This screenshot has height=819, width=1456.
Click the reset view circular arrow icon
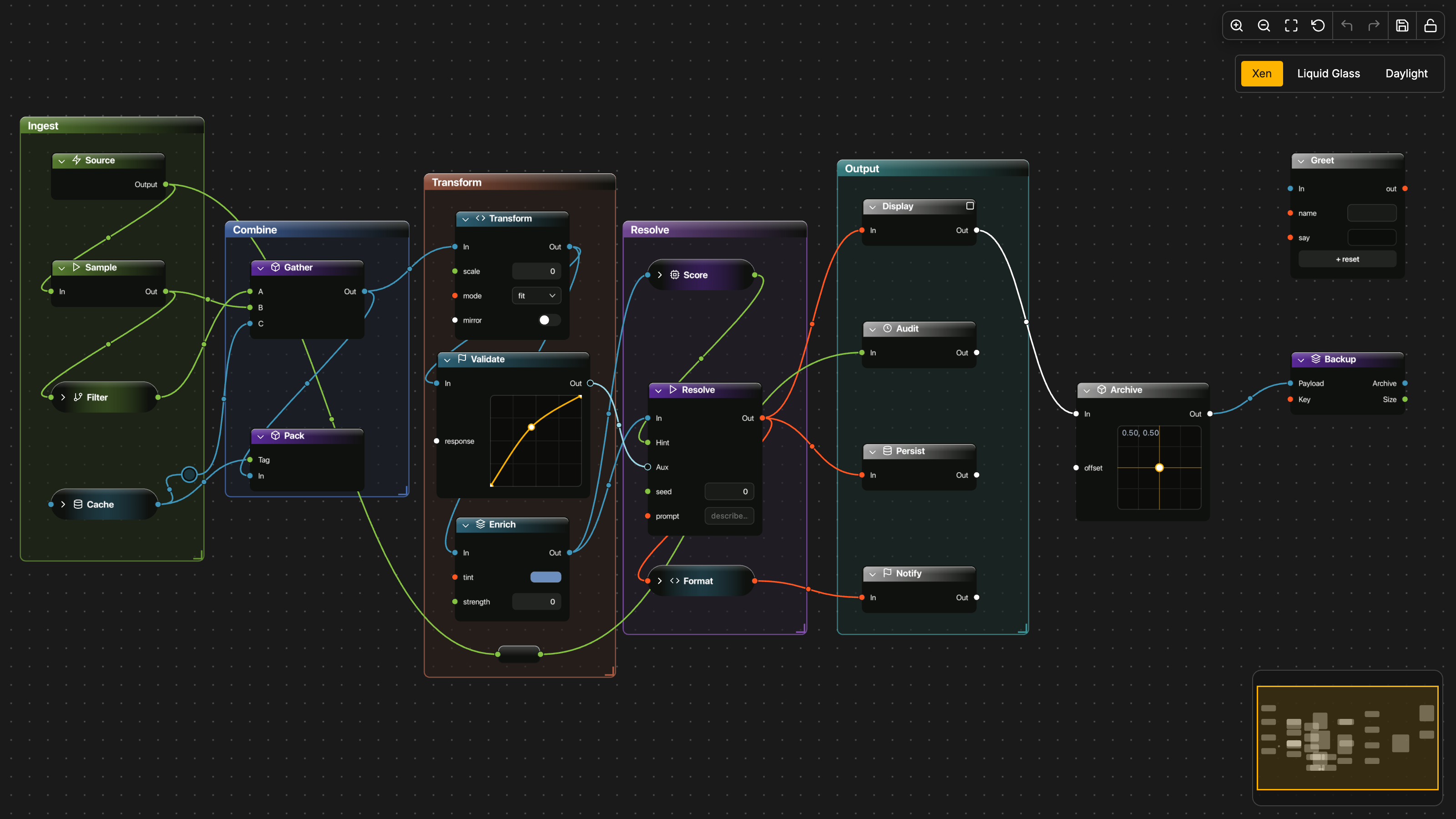point(1318,25)
